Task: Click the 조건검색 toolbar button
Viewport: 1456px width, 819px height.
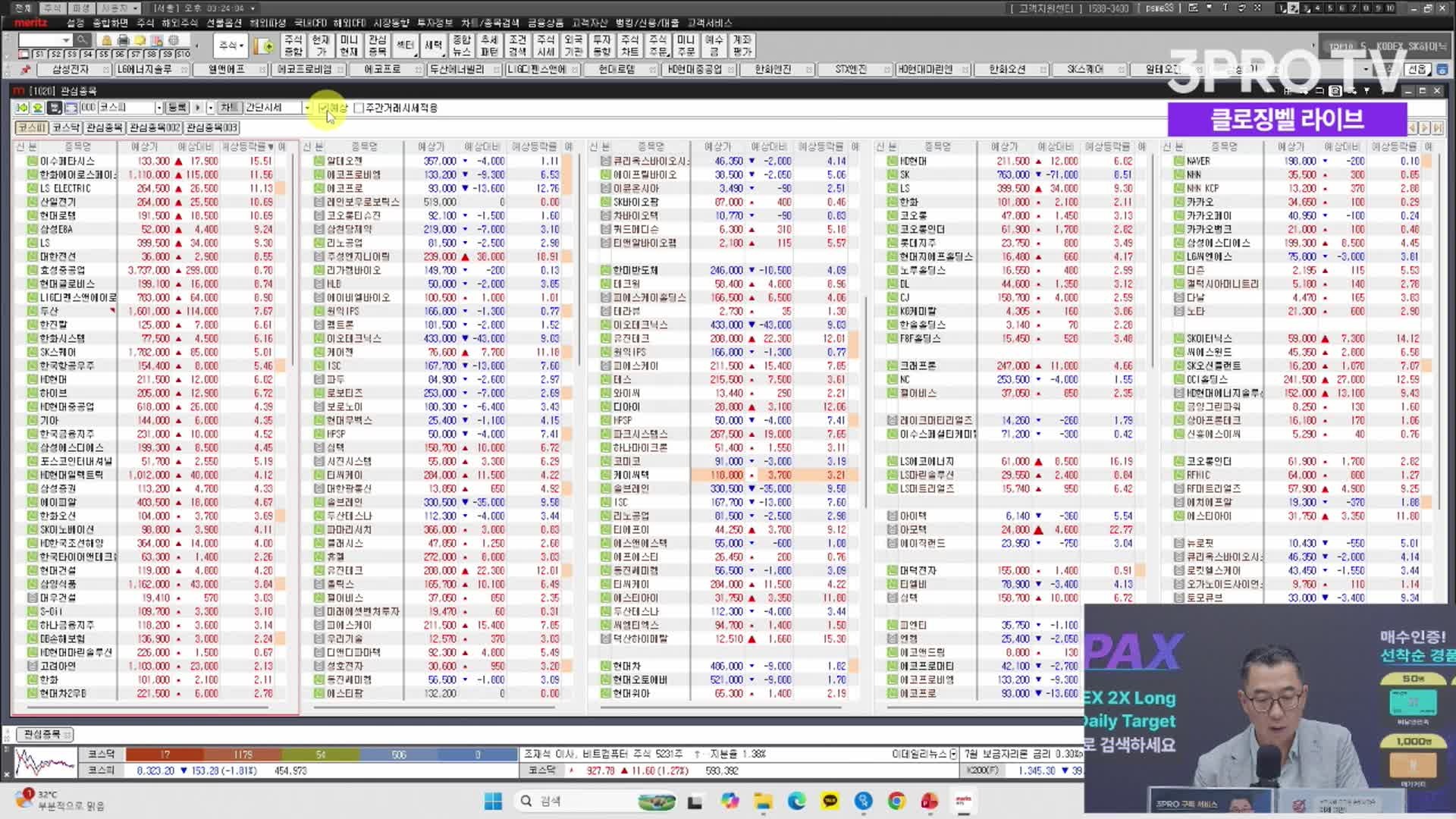Action: [x=517, y=45]
